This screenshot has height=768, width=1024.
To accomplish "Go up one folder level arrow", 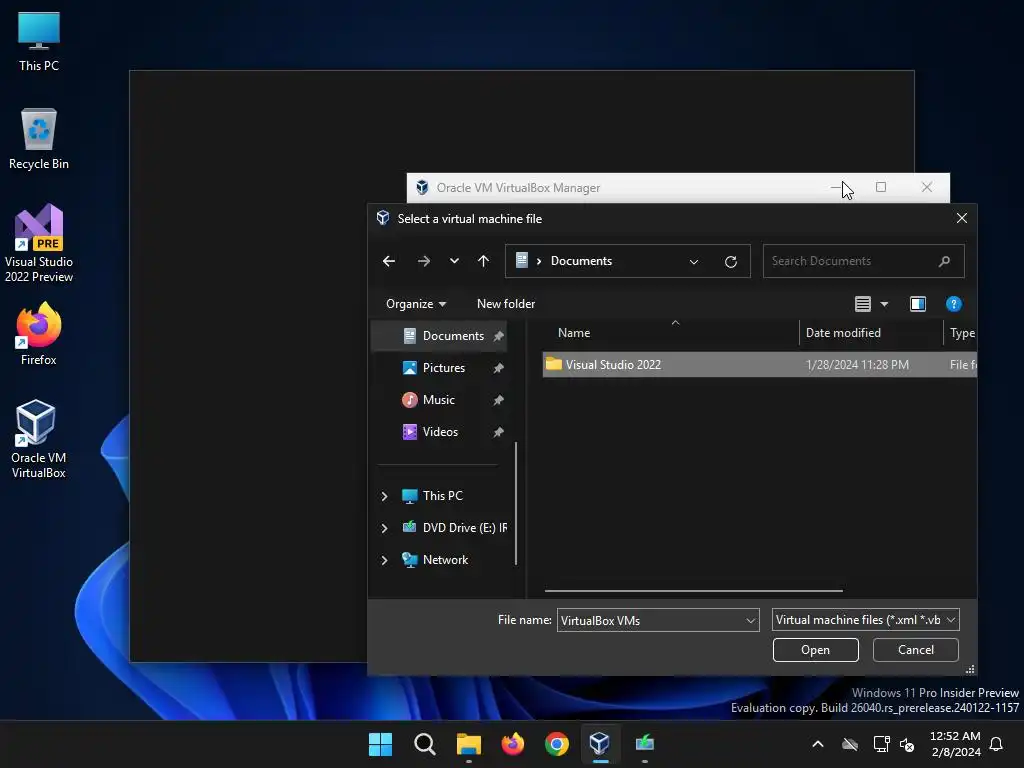I will click(483, 261).
